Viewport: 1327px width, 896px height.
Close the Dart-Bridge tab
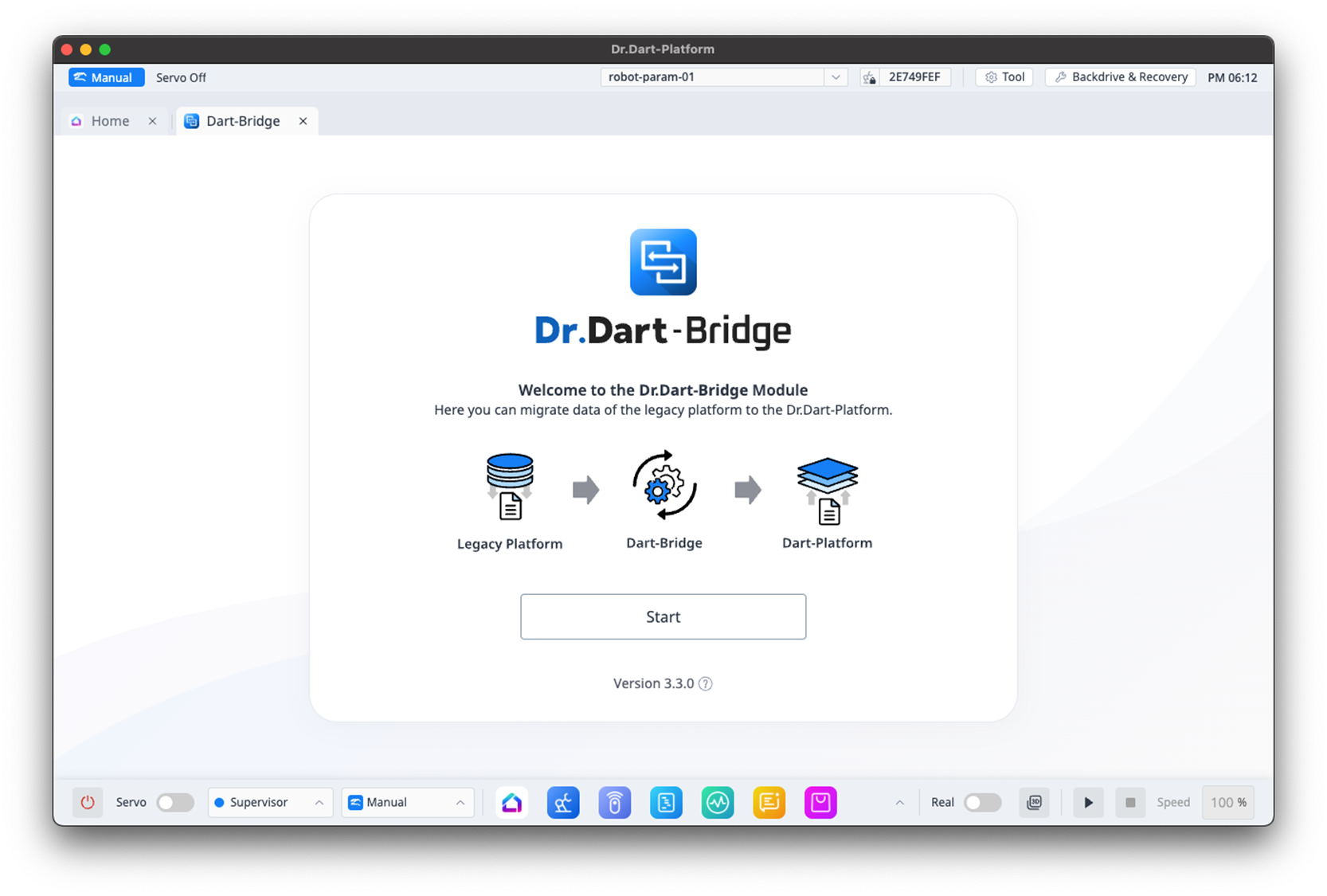point(303,121)
